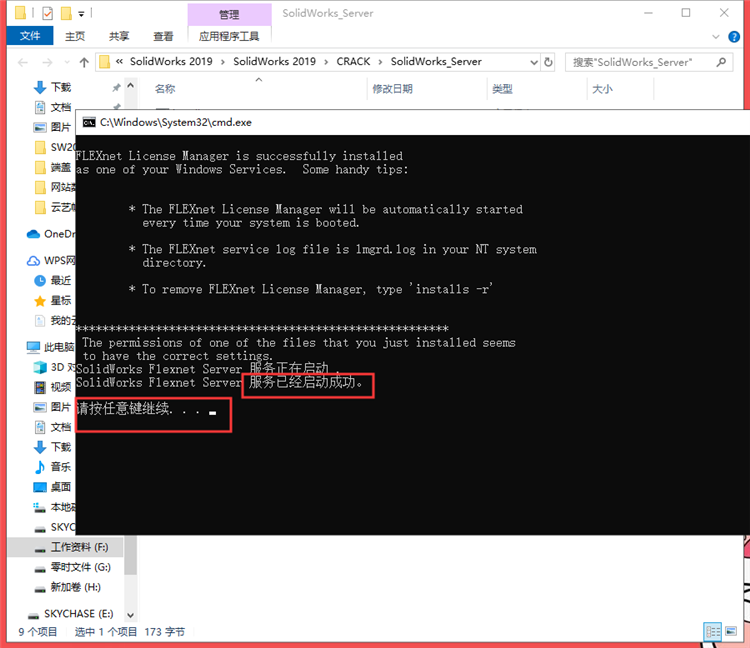750x648 pixels.
Task: Open 音乐 library folder
Action: click(x=53, y=467)
